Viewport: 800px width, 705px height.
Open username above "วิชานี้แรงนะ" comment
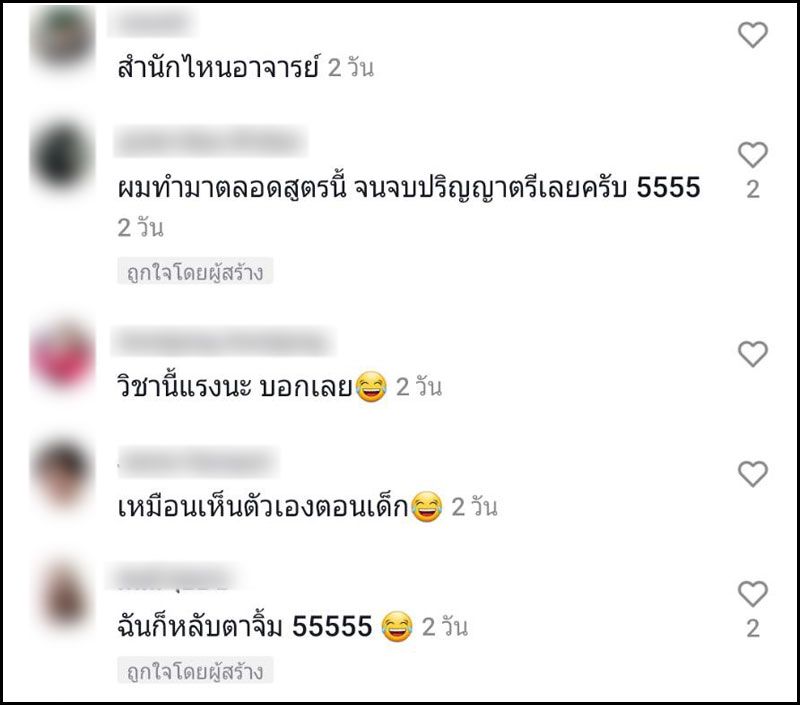(x=222, y=341)
